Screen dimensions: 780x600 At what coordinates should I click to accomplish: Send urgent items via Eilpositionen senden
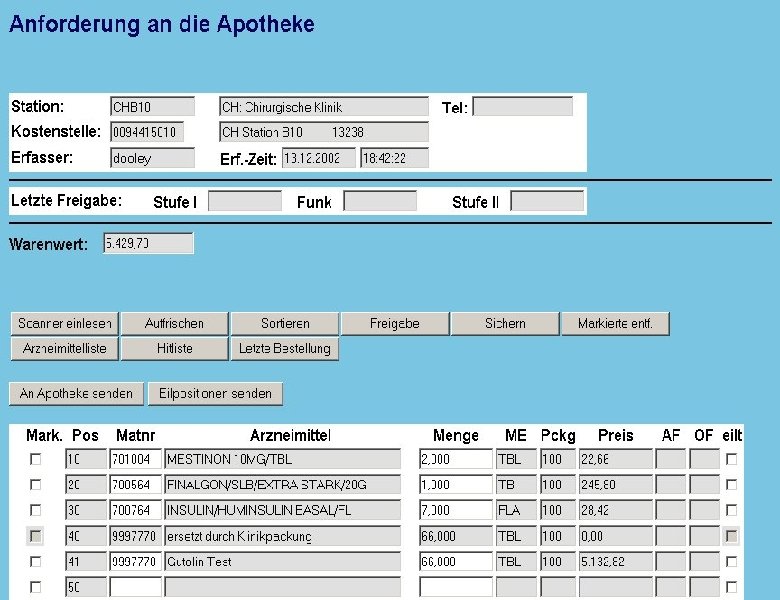[215, 394]
